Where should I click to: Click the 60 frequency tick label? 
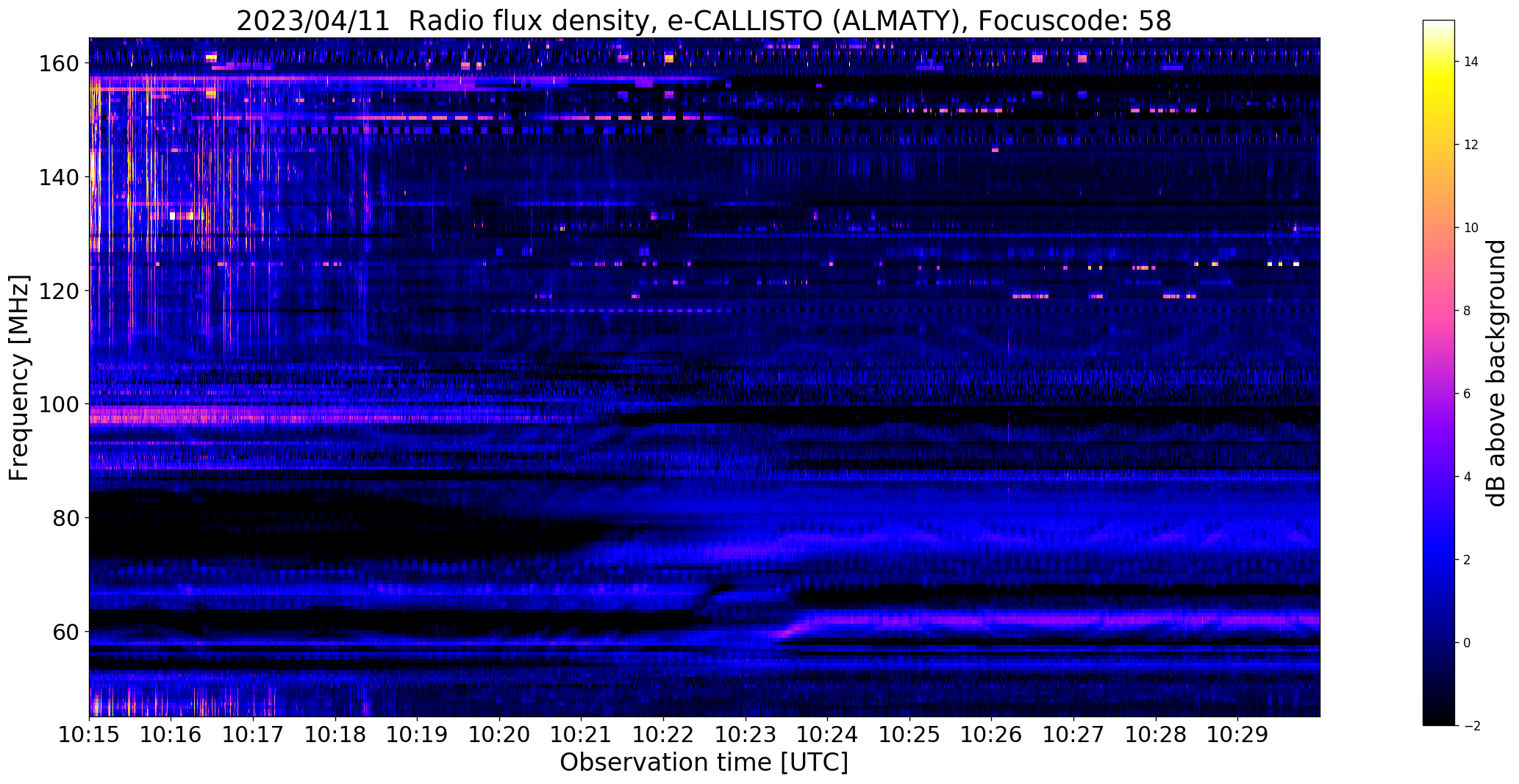[67, 631]
